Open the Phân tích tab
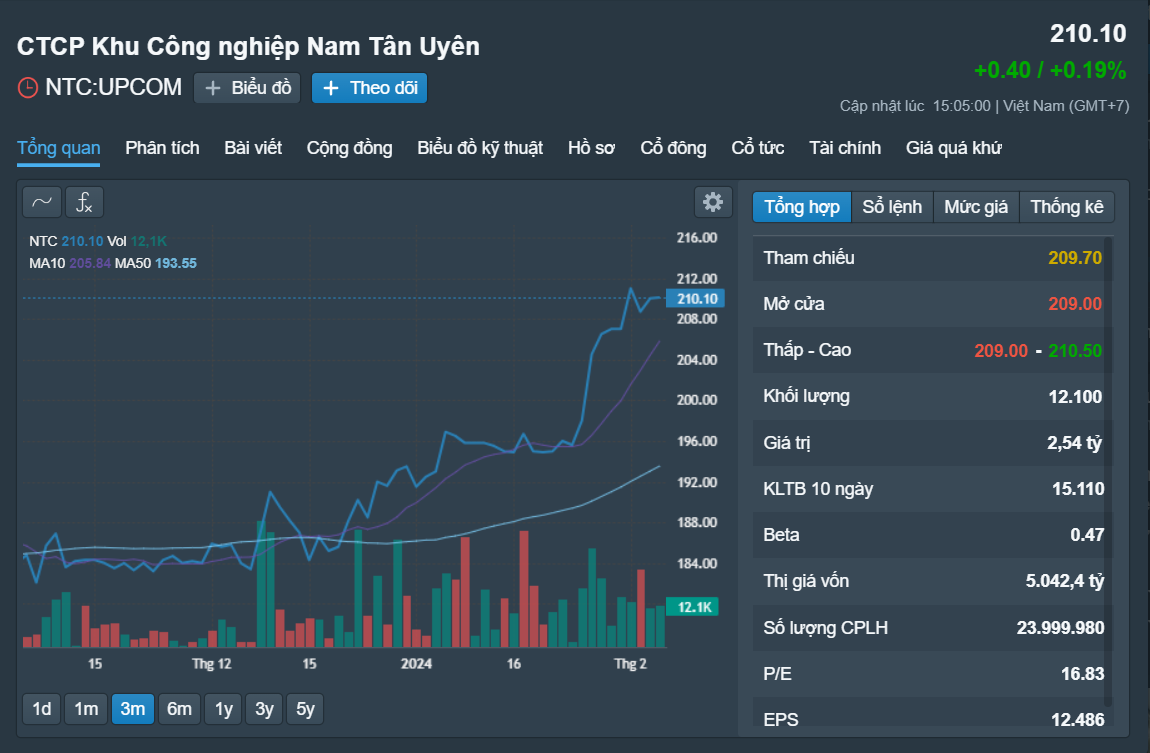The height and width of the screenshot is (753, 1150). coord(162,148)
